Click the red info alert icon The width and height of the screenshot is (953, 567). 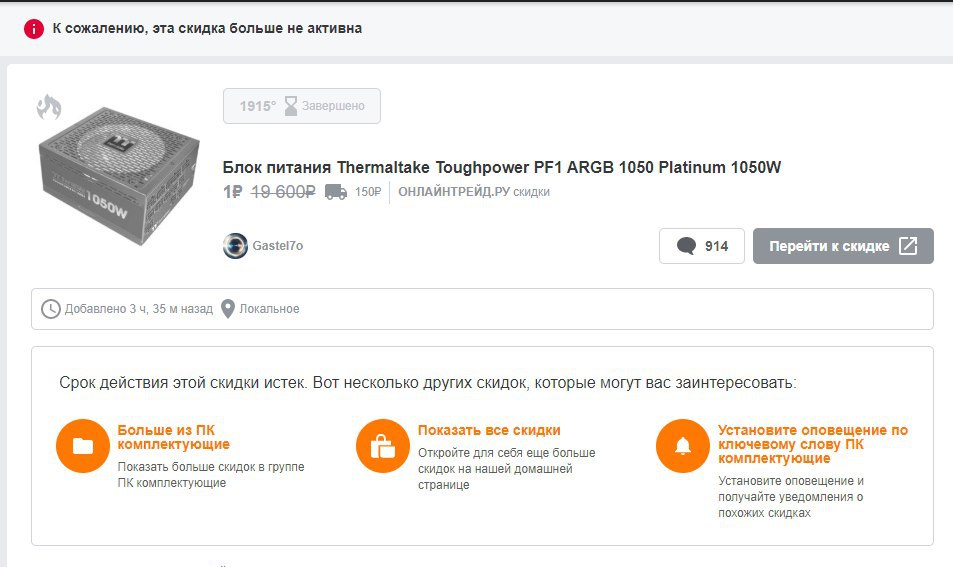pyautogui.click(x=33, y=29)
